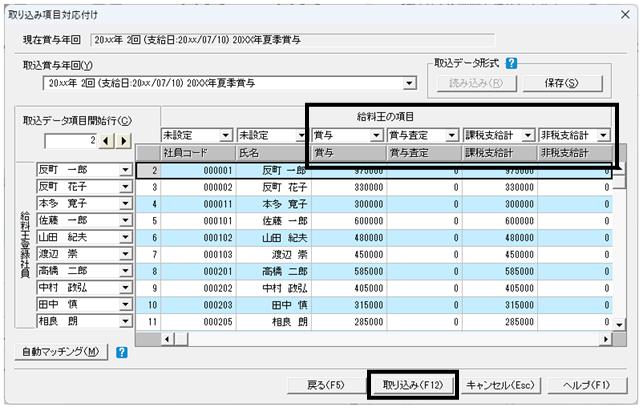This screenshot has width=643, height=411.
Task: Select row number 5 header
Action: (148, 221)
